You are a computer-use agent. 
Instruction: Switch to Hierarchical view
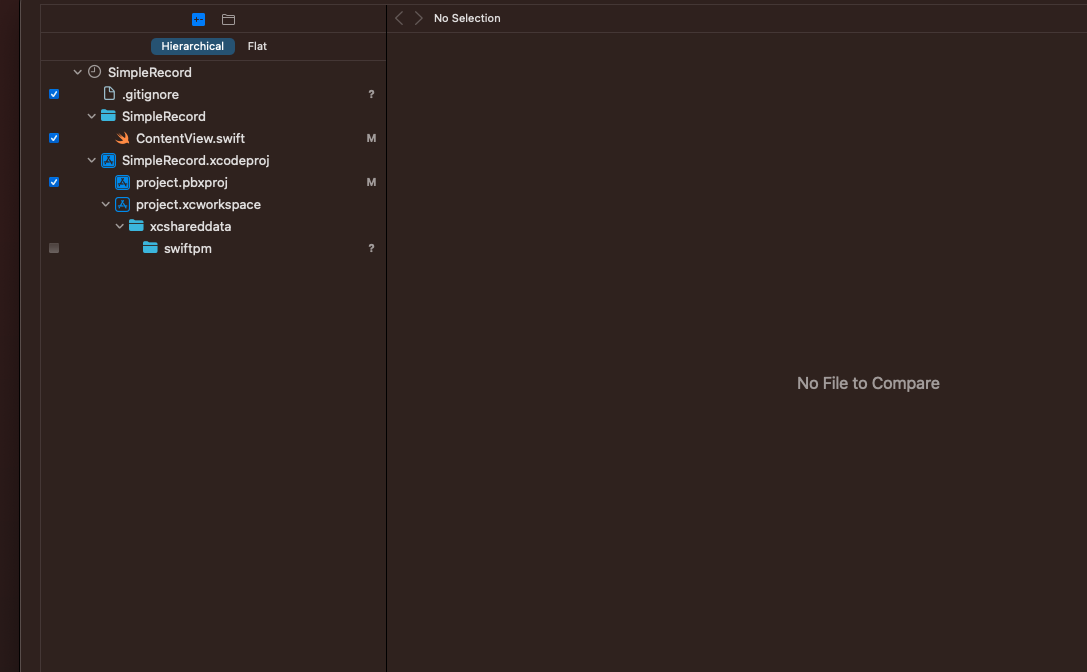coord(193,46)
